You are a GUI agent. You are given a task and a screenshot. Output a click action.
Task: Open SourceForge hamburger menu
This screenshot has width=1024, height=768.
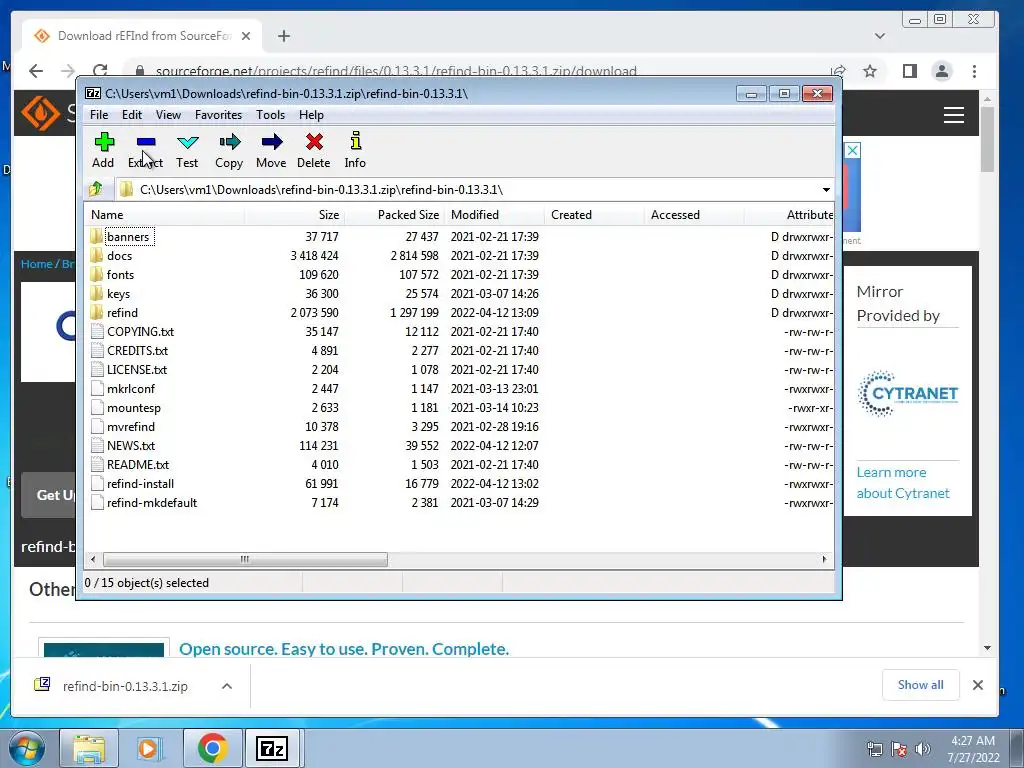953,115
